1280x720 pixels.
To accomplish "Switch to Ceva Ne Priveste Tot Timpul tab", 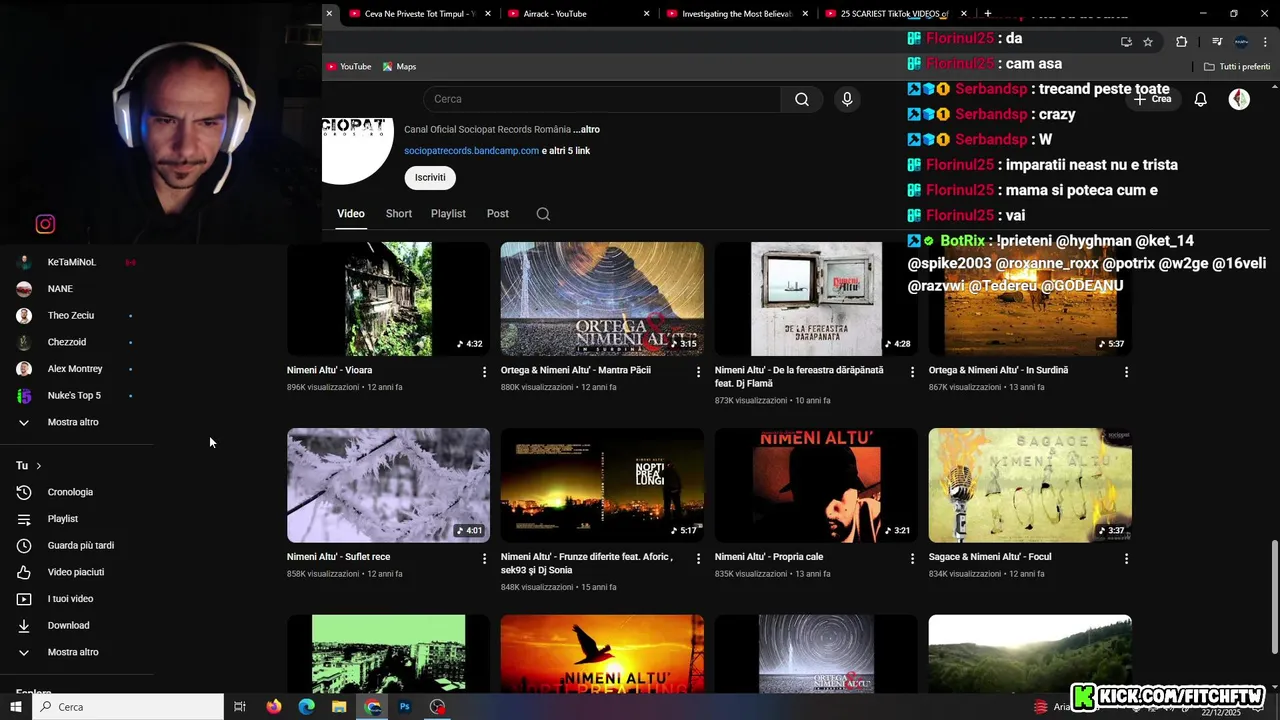I will pyautogui.click(x=419, y=14).
